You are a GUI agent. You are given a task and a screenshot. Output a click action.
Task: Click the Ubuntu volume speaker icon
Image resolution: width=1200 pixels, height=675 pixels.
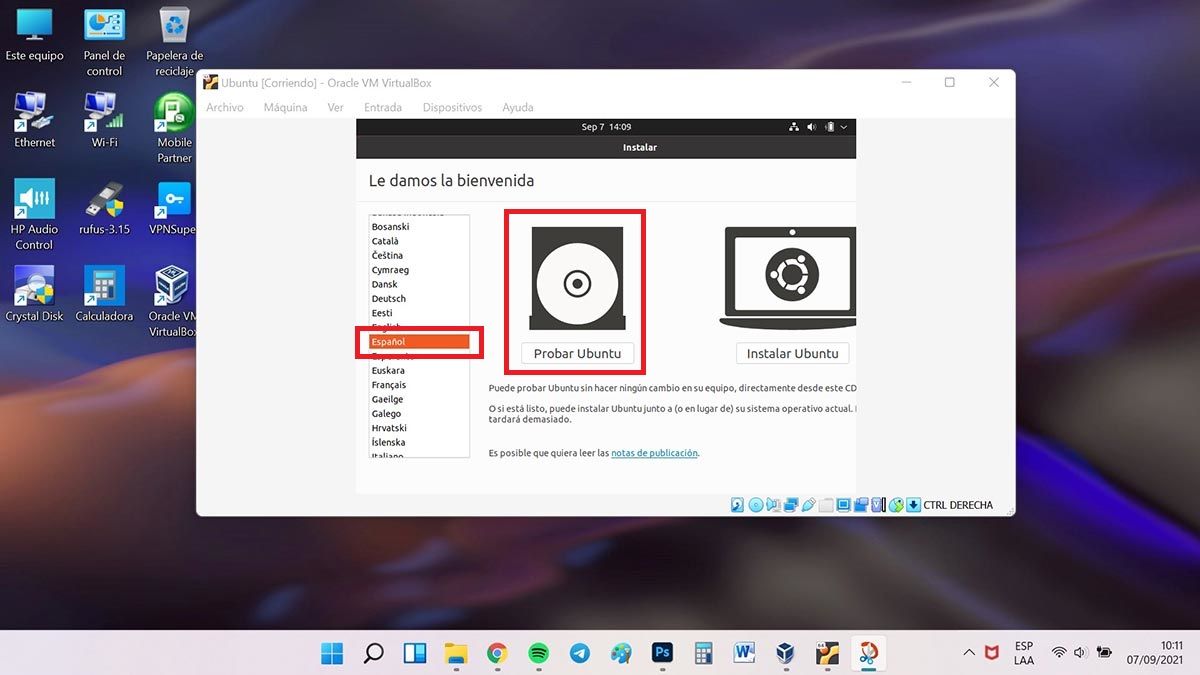[x=811, y=127]
